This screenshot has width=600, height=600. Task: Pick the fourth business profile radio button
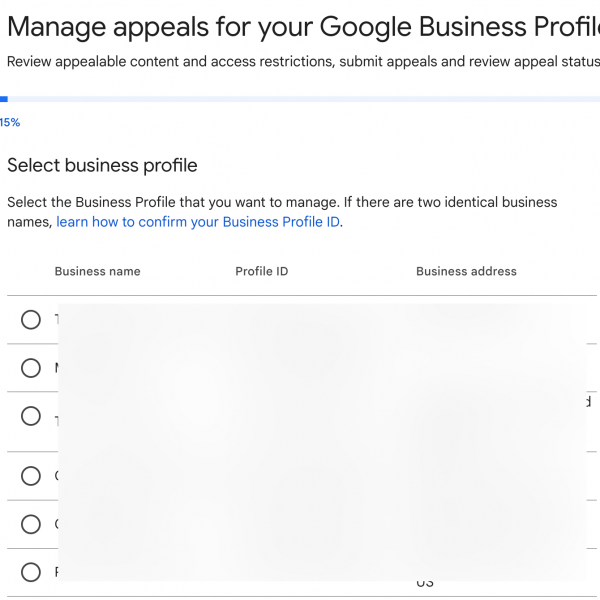click(31, 476)
